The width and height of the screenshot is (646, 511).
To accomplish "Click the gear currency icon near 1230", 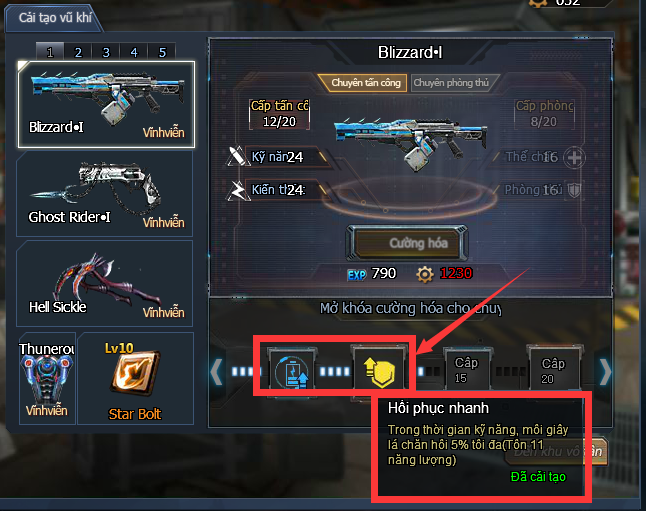I will click(x=425, y=274).
